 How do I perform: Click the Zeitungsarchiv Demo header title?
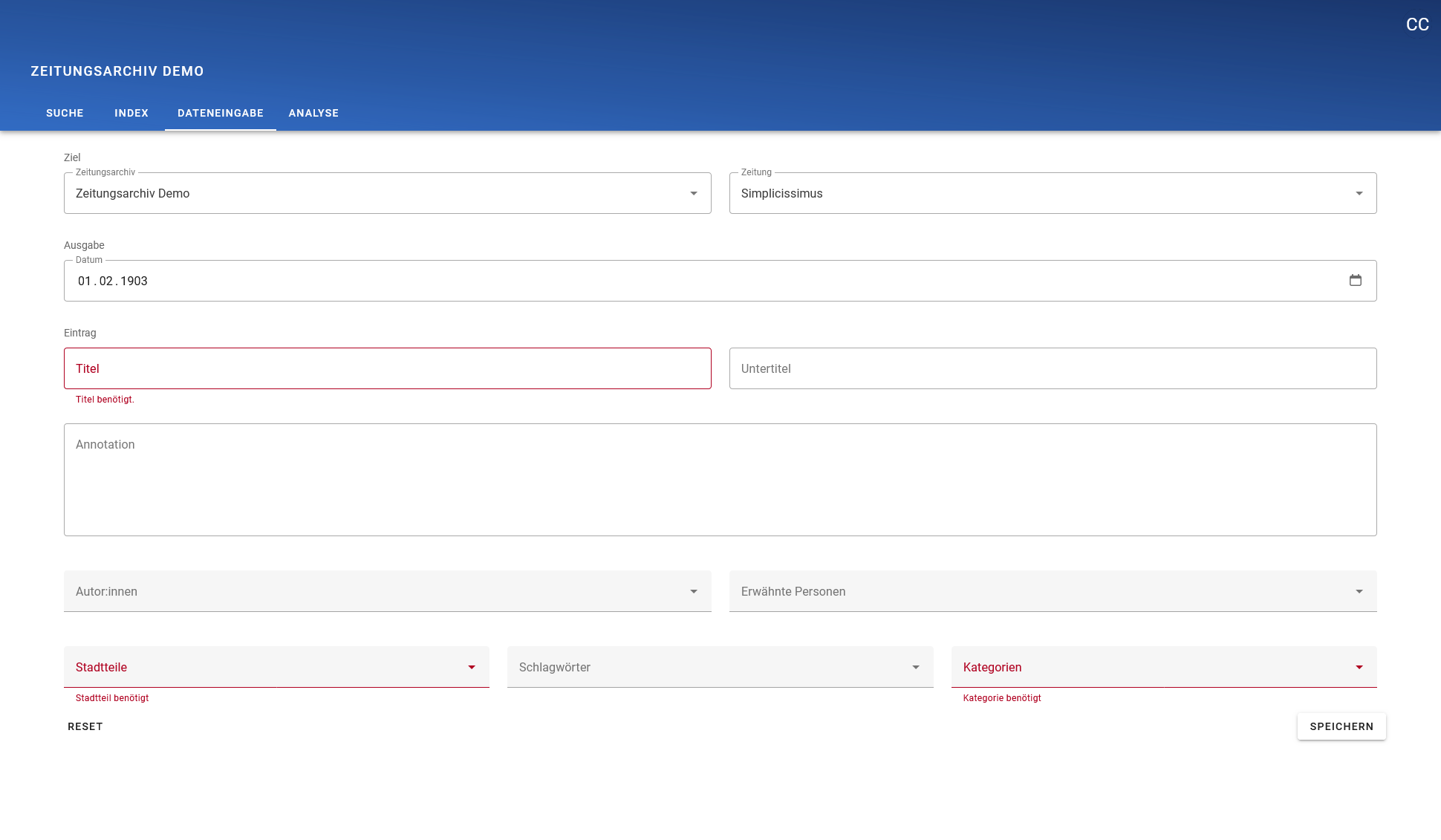[x=117, y=71]
